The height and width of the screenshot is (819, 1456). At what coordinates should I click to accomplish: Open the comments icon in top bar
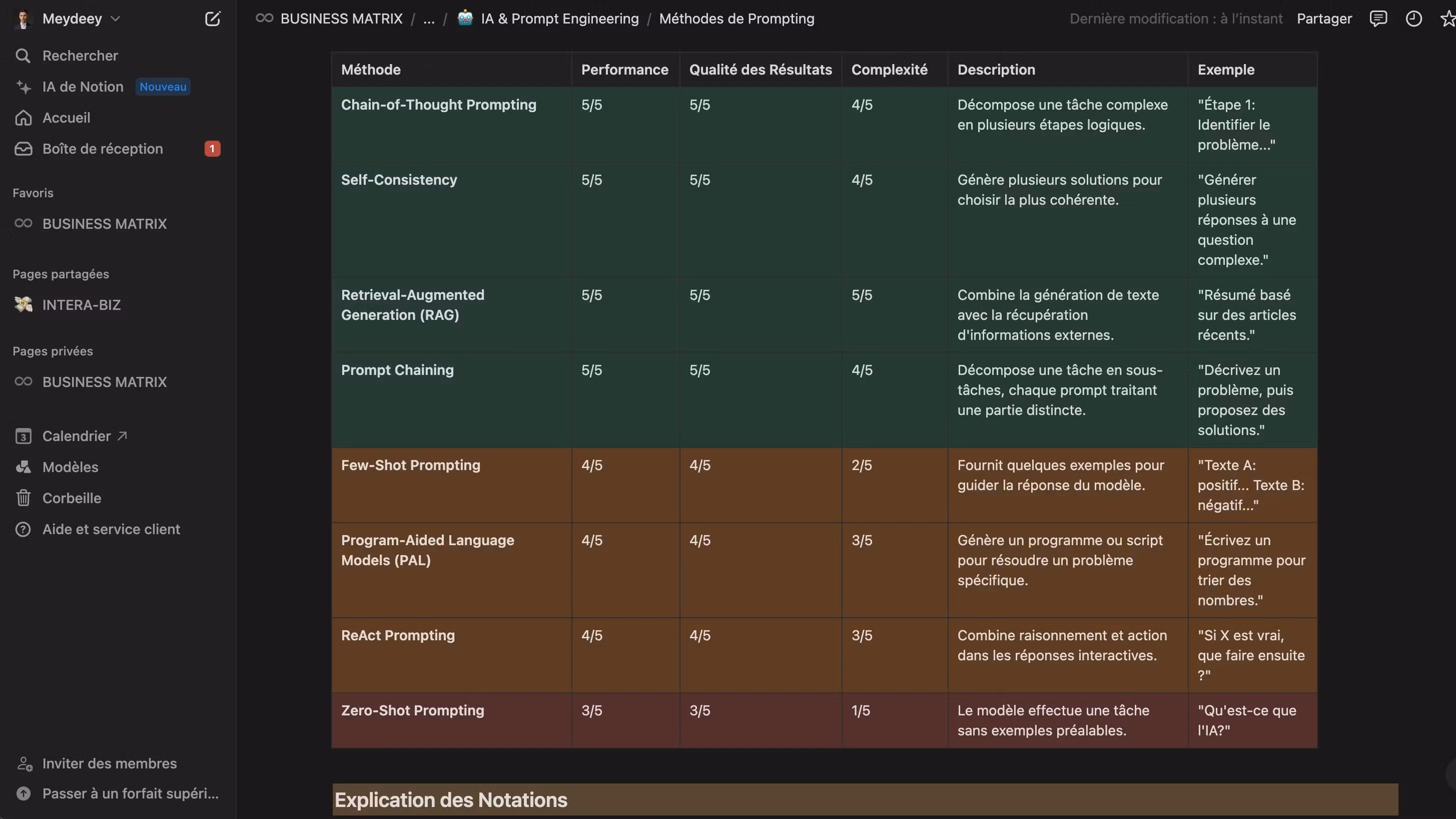tap(1378, 19)
